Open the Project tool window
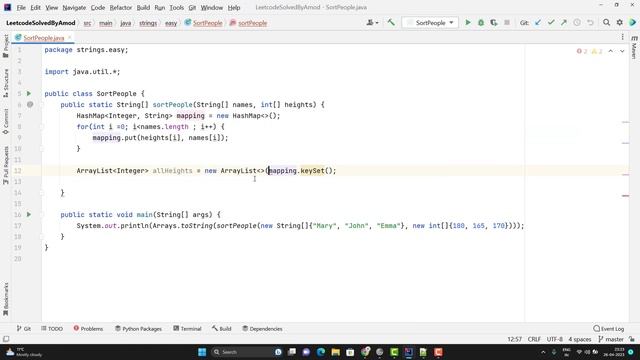The image size is (640, 360). click(6, 46)
